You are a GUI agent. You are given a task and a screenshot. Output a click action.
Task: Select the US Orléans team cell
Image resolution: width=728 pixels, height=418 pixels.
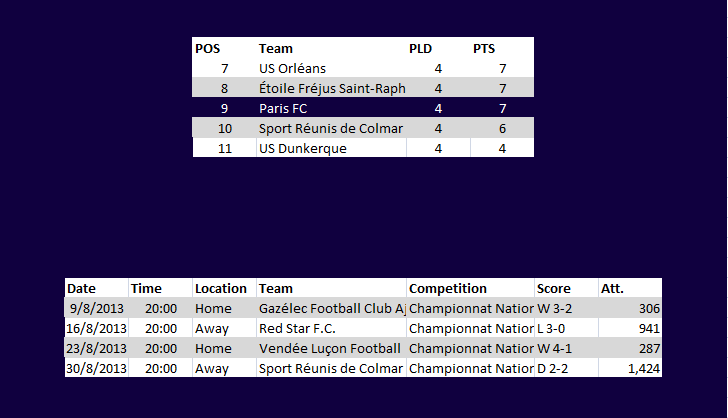(332, 68)
